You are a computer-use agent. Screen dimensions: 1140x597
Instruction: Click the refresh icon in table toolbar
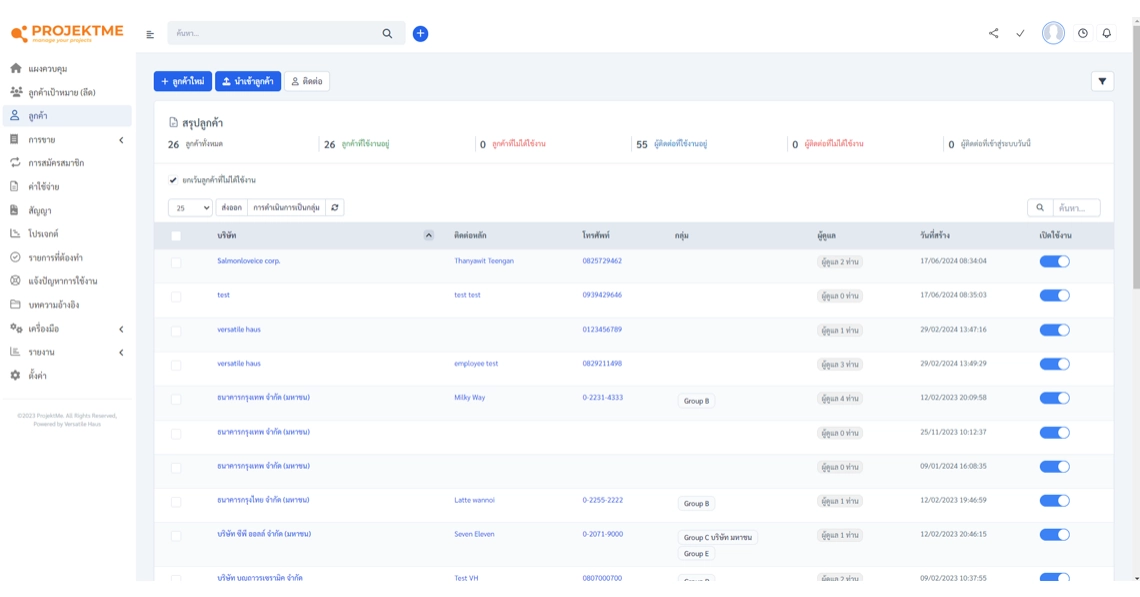pos(335,208)
